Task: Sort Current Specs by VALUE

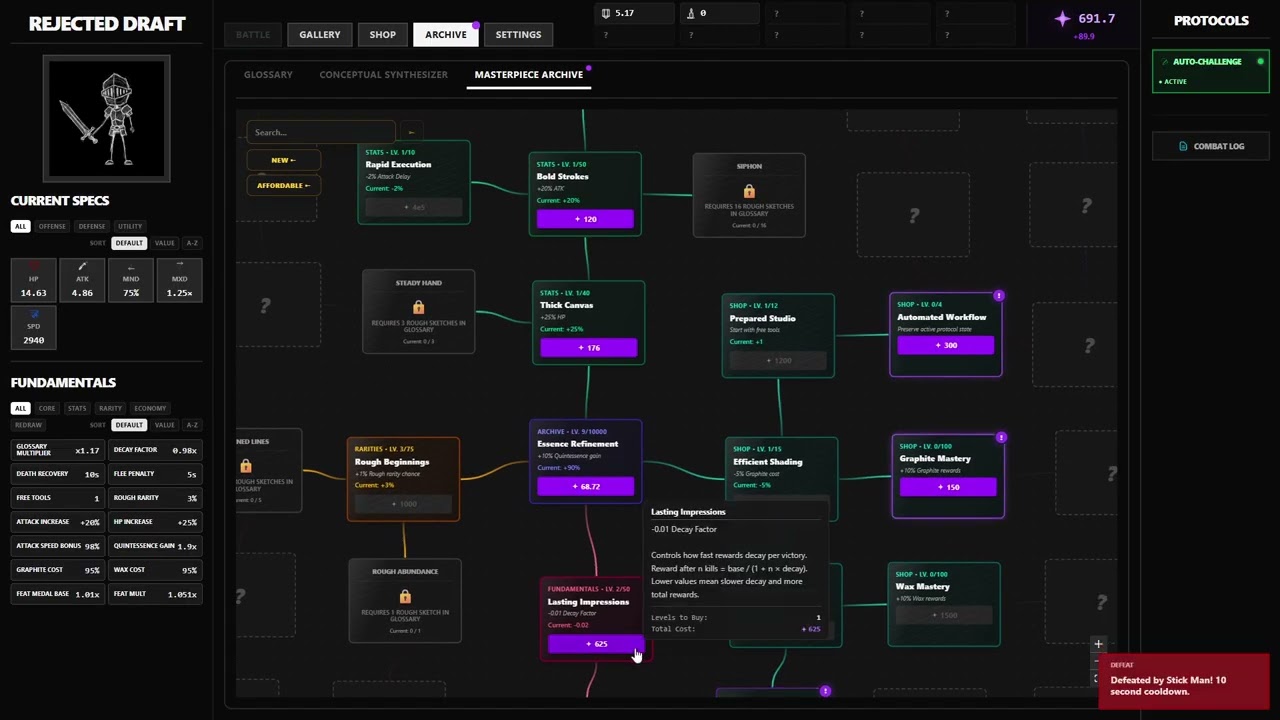Action: 164,243
